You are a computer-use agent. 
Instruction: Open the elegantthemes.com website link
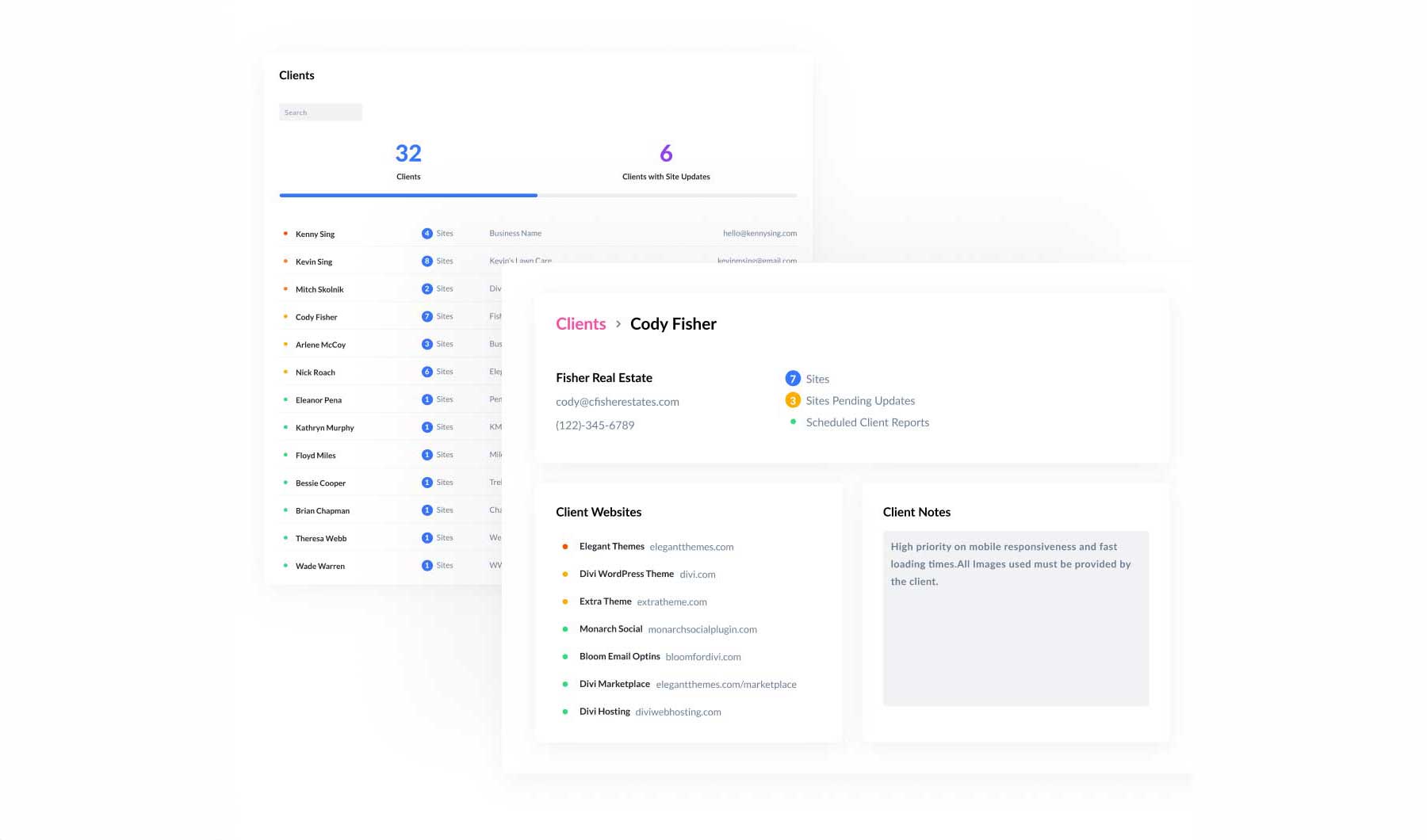691,547
